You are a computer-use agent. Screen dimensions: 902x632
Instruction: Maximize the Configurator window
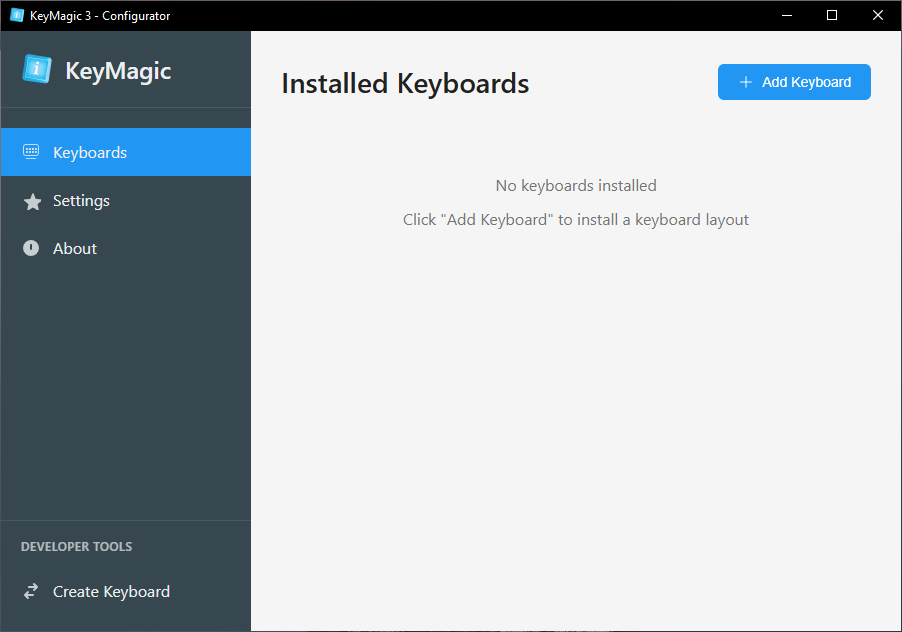point(832,16)
